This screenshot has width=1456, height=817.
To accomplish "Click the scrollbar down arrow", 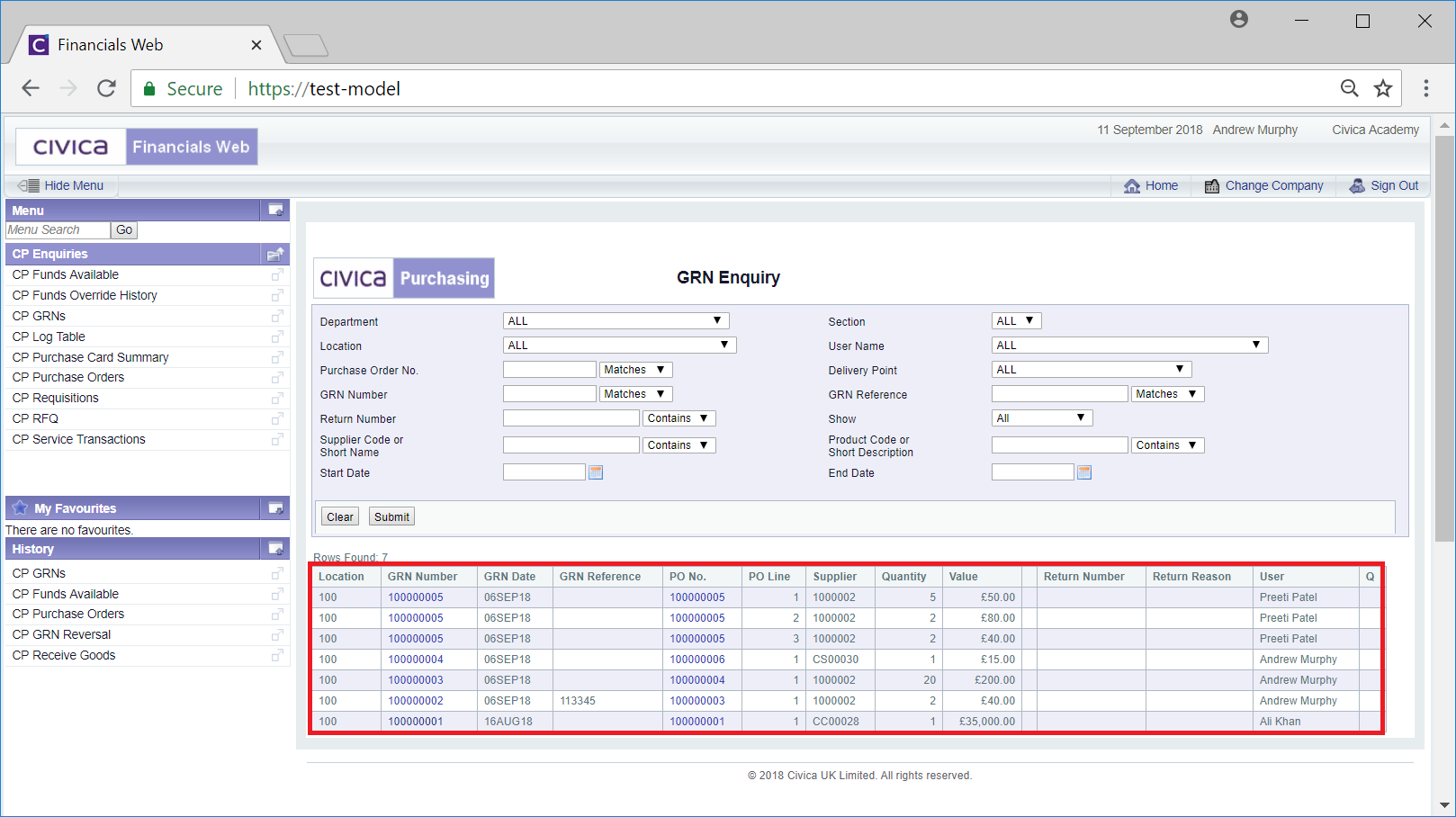I will 1445,805.
